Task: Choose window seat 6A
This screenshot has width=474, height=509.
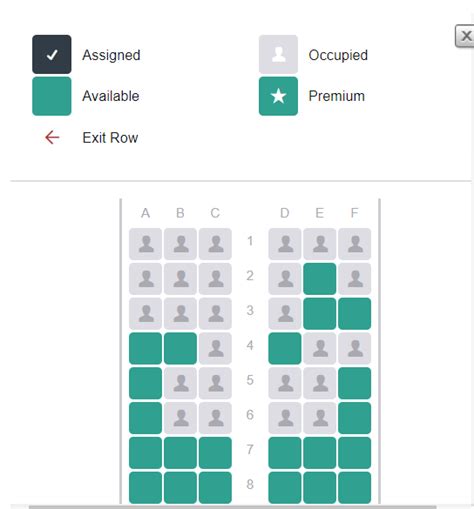Action: pos(145,418)
